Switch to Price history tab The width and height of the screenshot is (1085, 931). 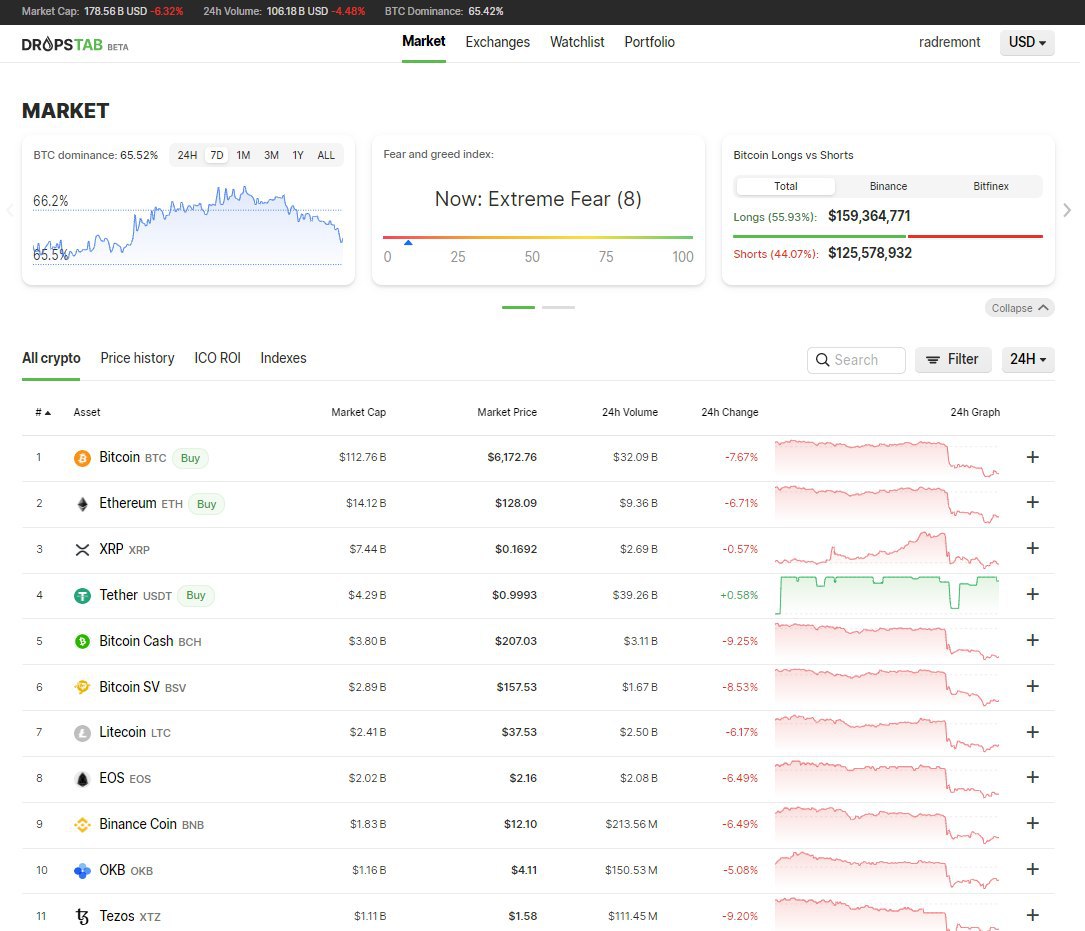coord(137,359)
